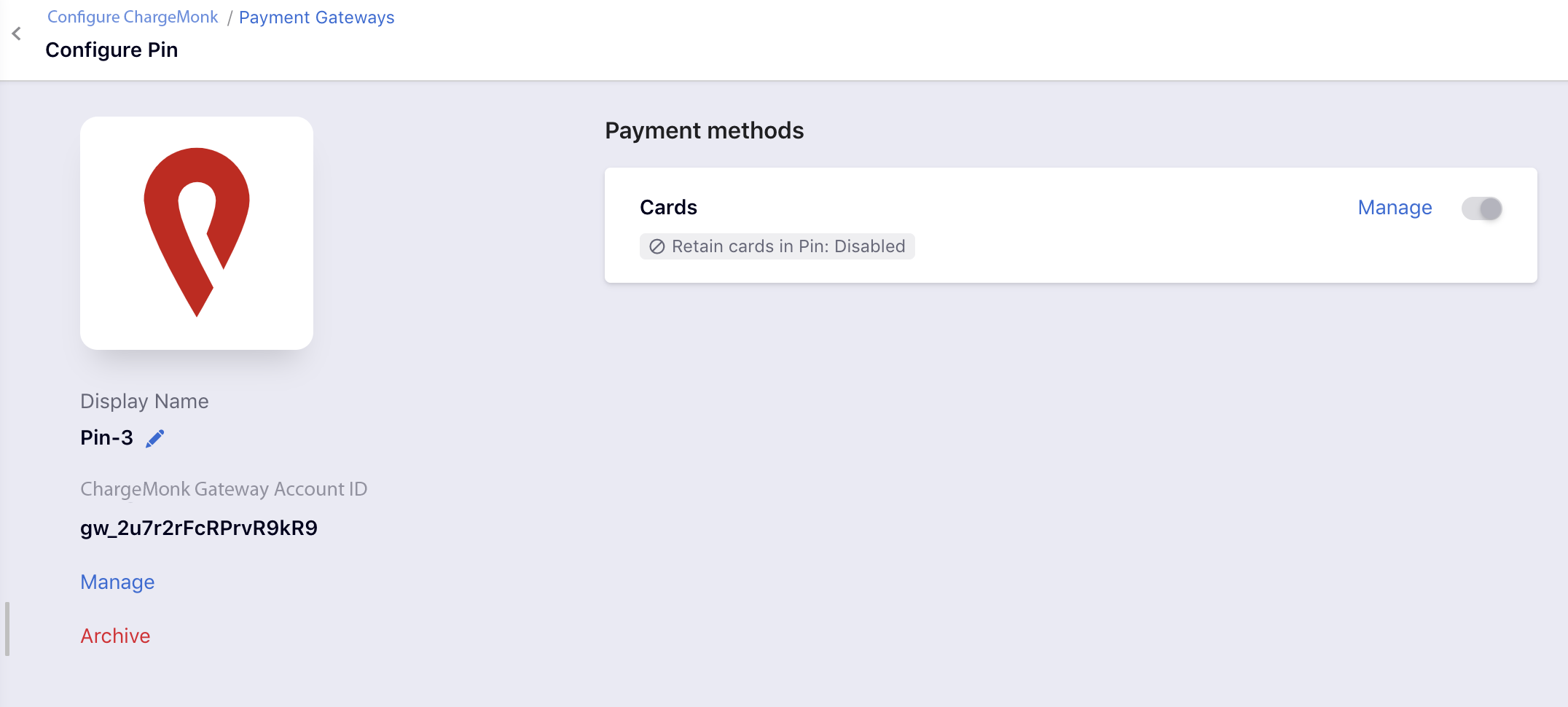
Task: Click the Display Name label
Action: [x=144, y=401]
